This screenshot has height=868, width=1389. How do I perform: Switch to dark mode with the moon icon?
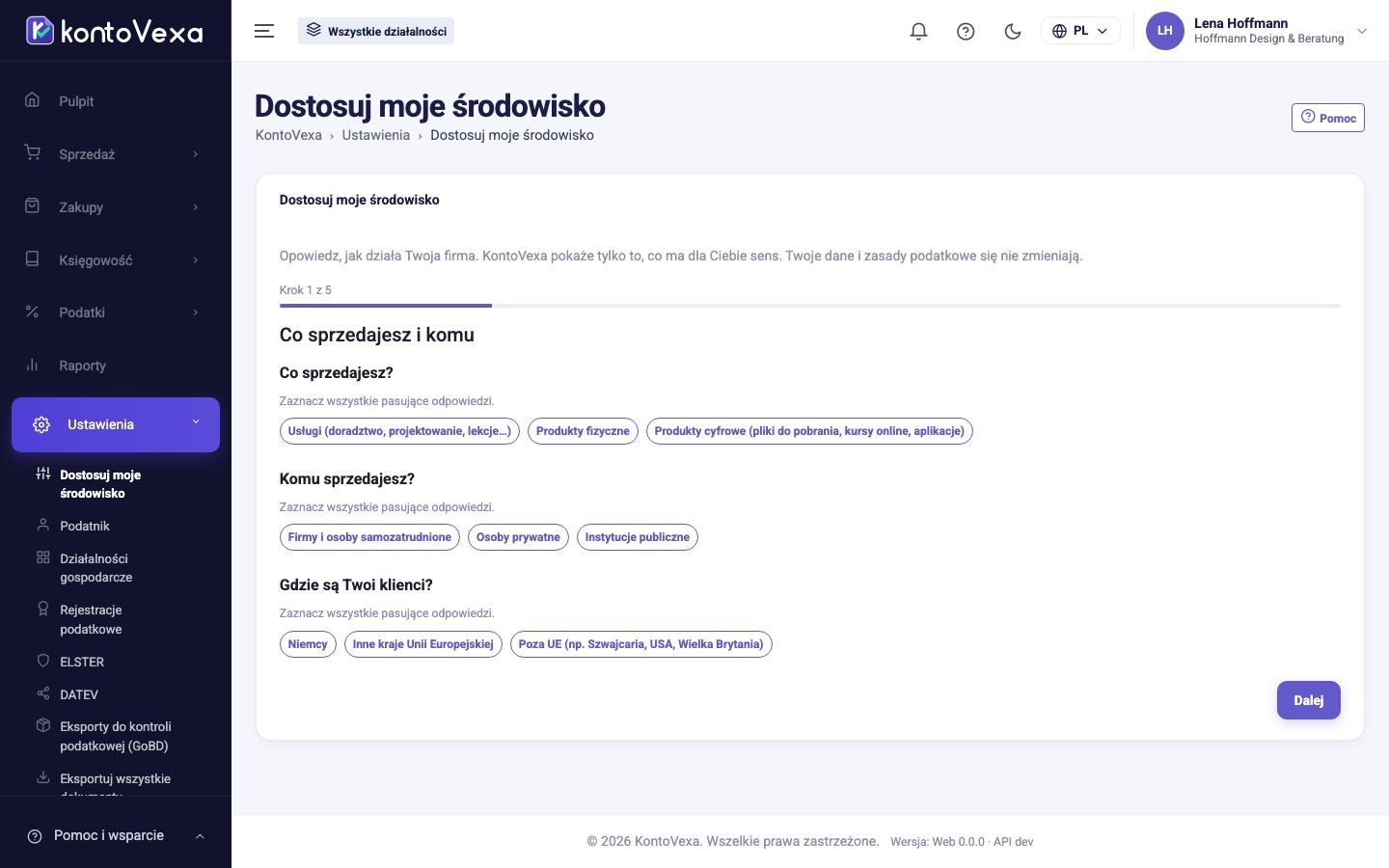pos(1012,31)
